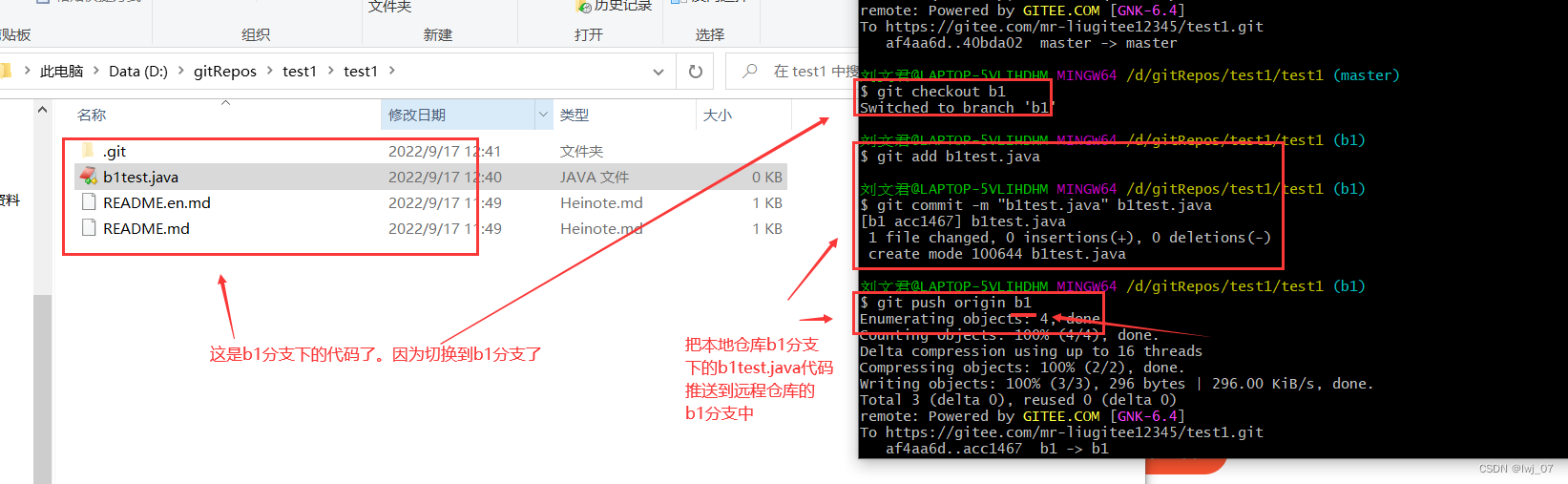Expand the address bar history dropdown
The width and height of the screenshot is (1568, 484).
click(x=659, y=72)
